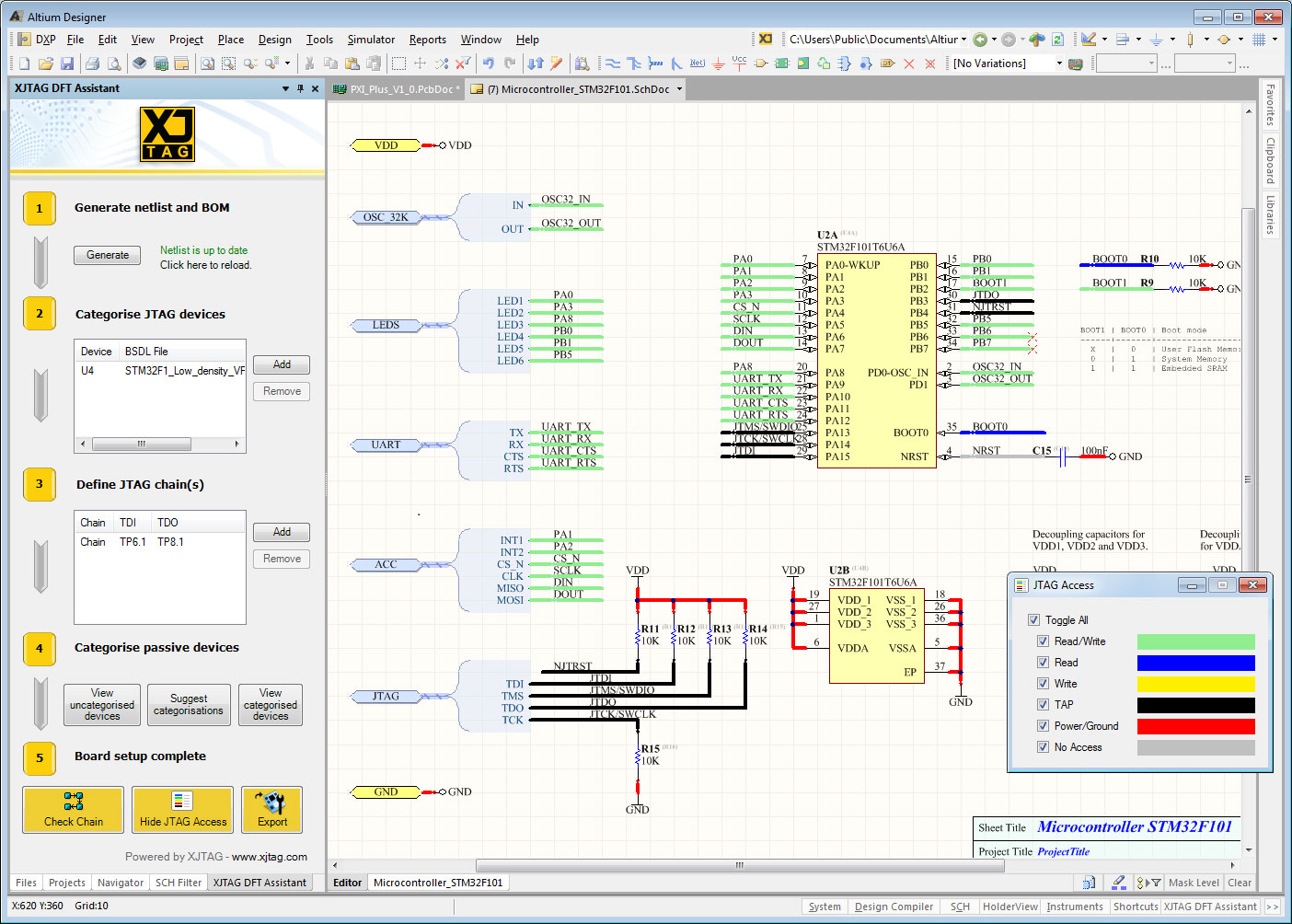Select the Place Net Label tool
Image resolution: width=1292 pixels, height=924 pixels.
[698, 64]
